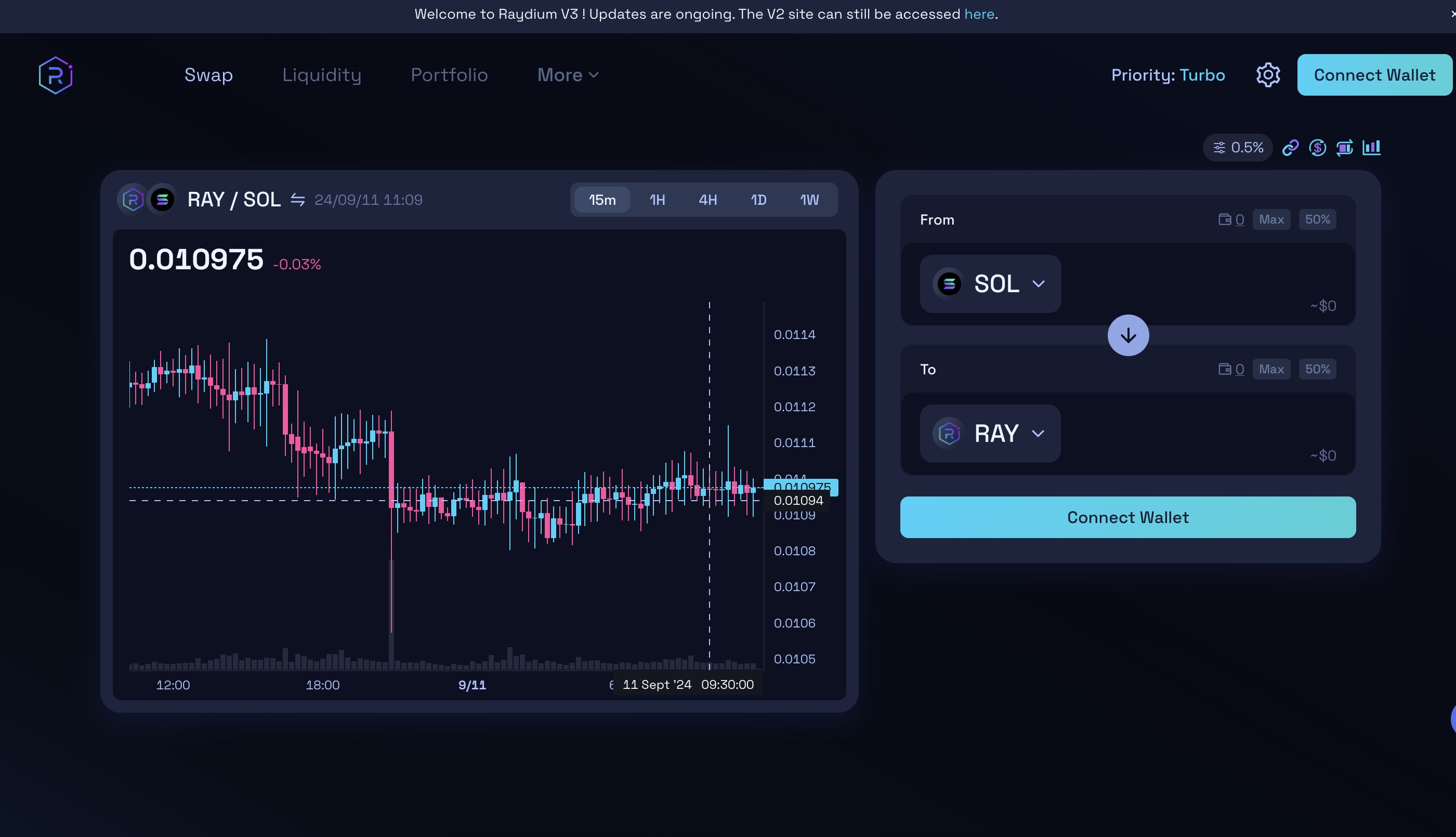Open the settings gear icon
1456x837 pixels.
coord(1267,74)
